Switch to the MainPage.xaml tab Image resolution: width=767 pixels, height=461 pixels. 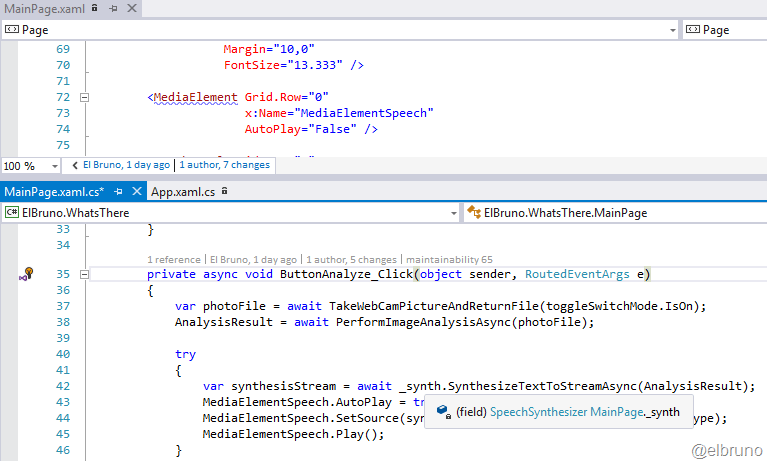[42, 8]
